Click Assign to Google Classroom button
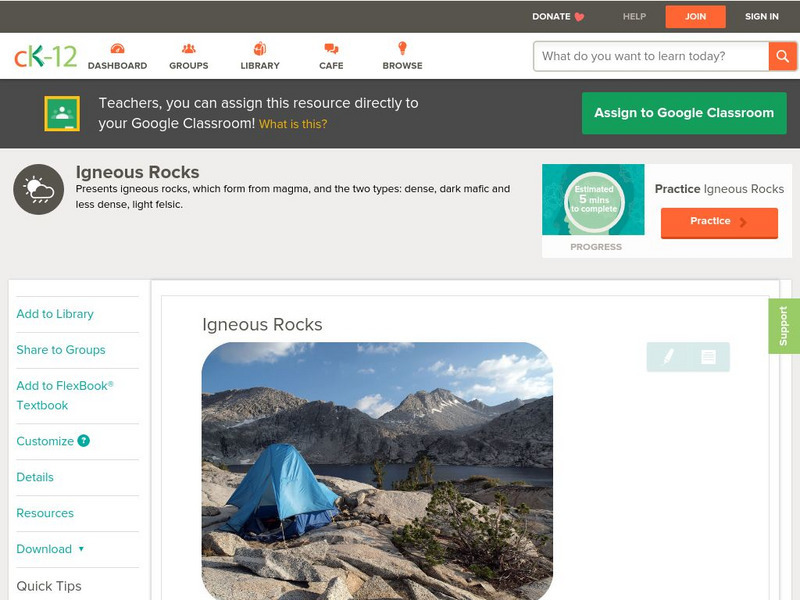Screen dimensions: 800x600 pyautogui.click(x=684, y=113)
